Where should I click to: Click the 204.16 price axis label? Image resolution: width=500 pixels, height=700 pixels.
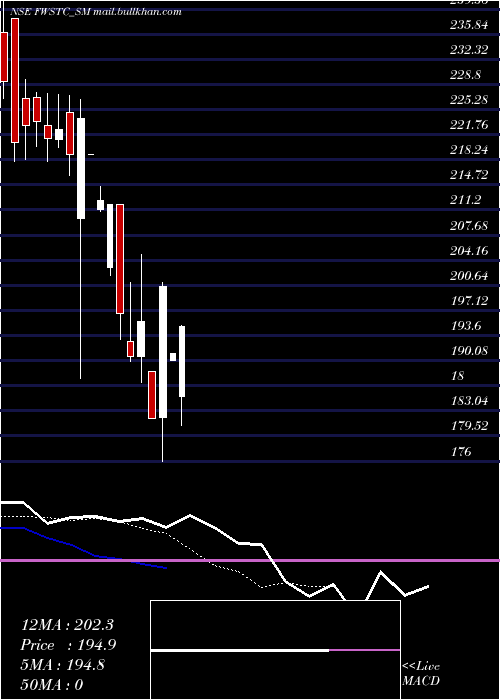(x=469, y=251)
